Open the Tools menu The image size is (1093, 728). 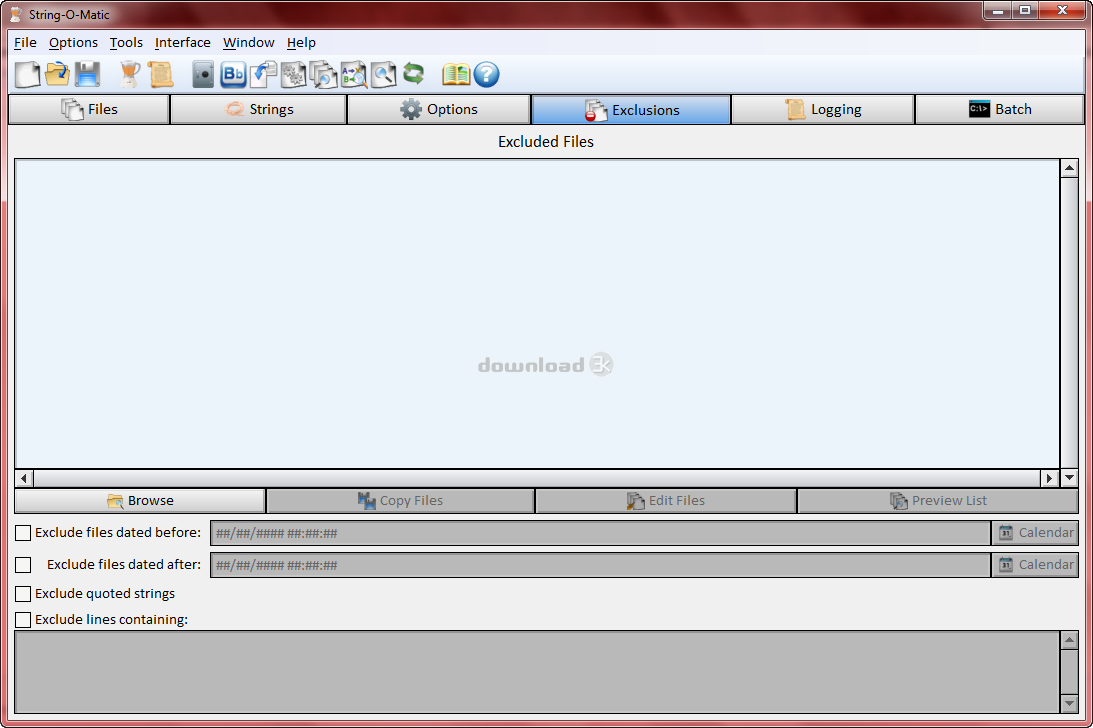click(126, 43)
